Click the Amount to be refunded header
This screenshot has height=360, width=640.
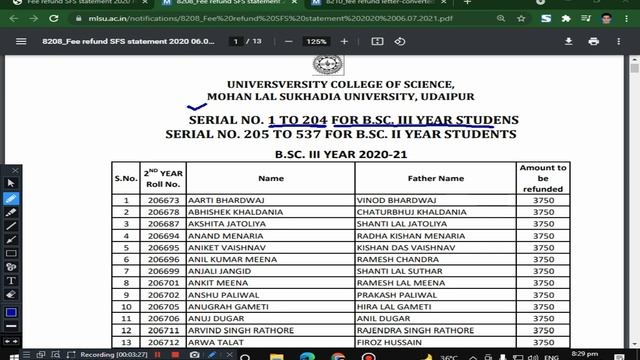[x=543, y=178]
